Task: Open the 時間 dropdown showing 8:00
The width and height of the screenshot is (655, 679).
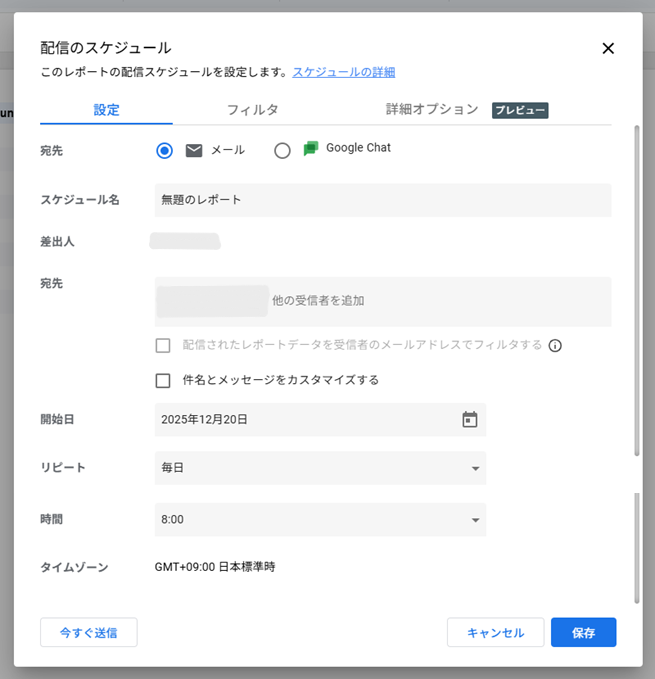Action: tap(320, 520)
